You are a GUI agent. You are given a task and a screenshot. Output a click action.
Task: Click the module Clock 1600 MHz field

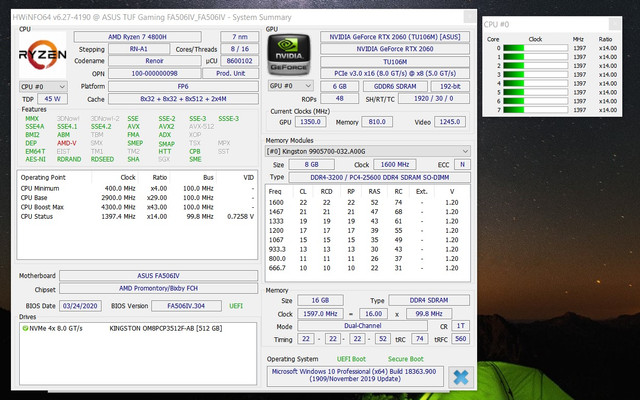395,164
